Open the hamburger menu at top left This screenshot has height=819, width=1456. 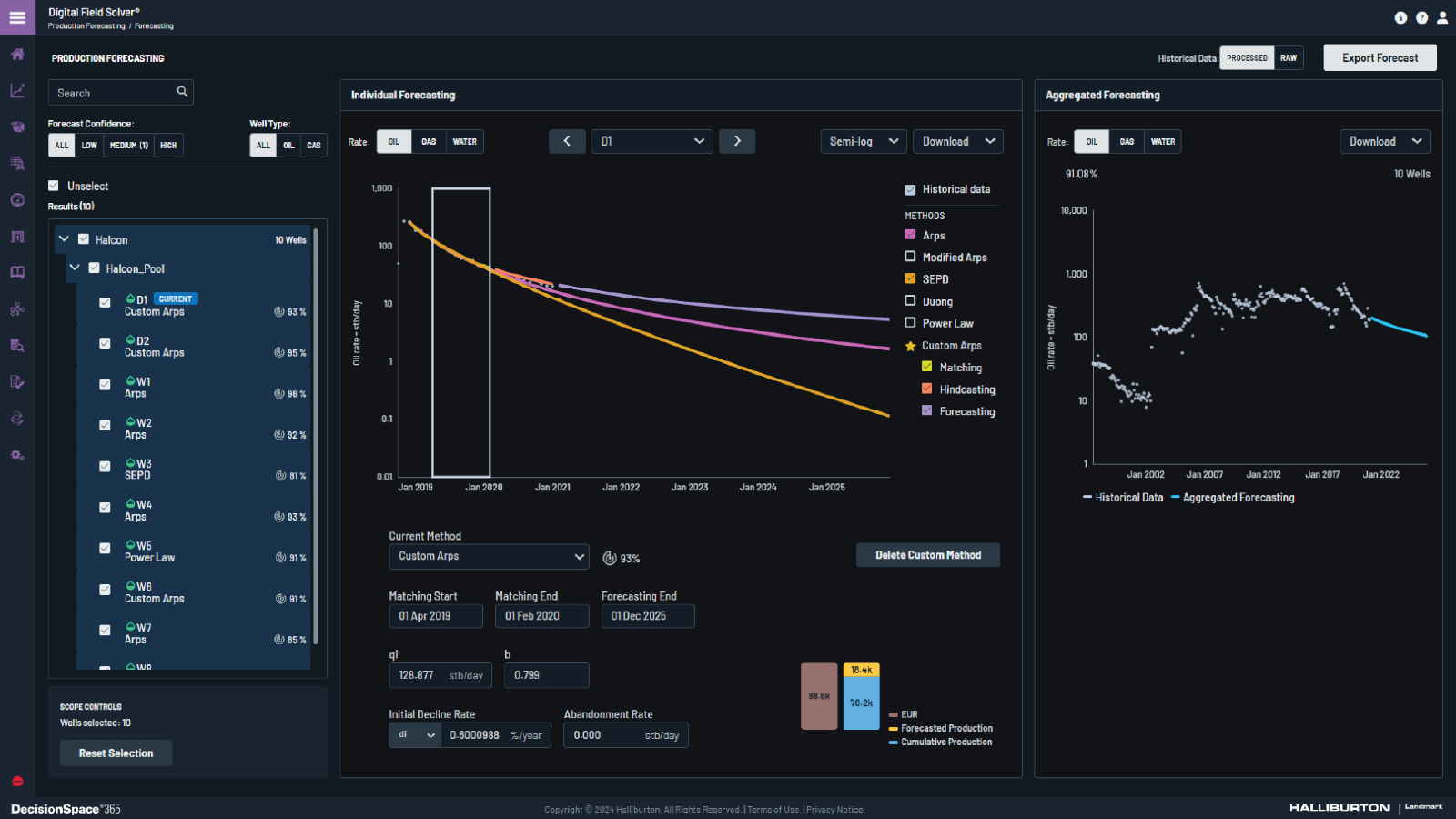tap(17, 17)
